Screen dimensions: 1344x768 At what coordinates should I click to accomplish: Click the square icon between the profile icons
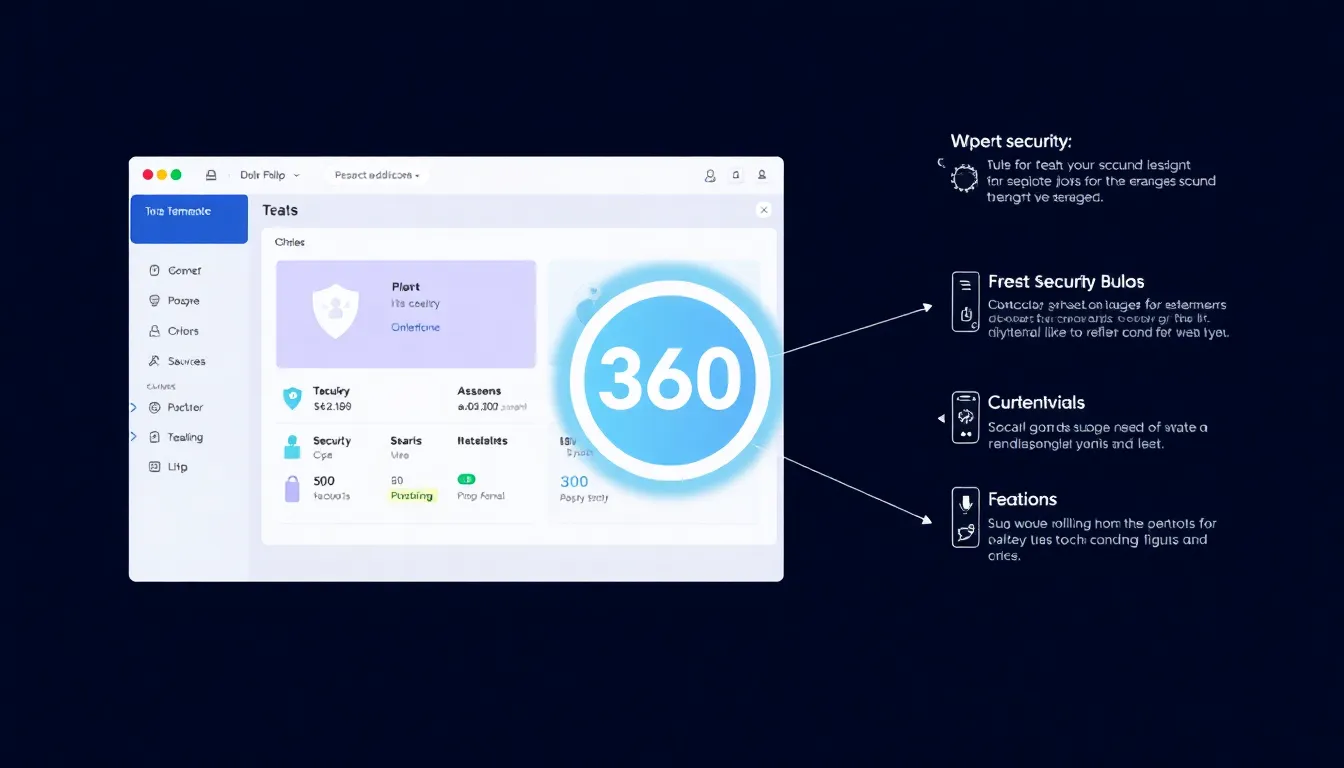(x=736, y=175)
